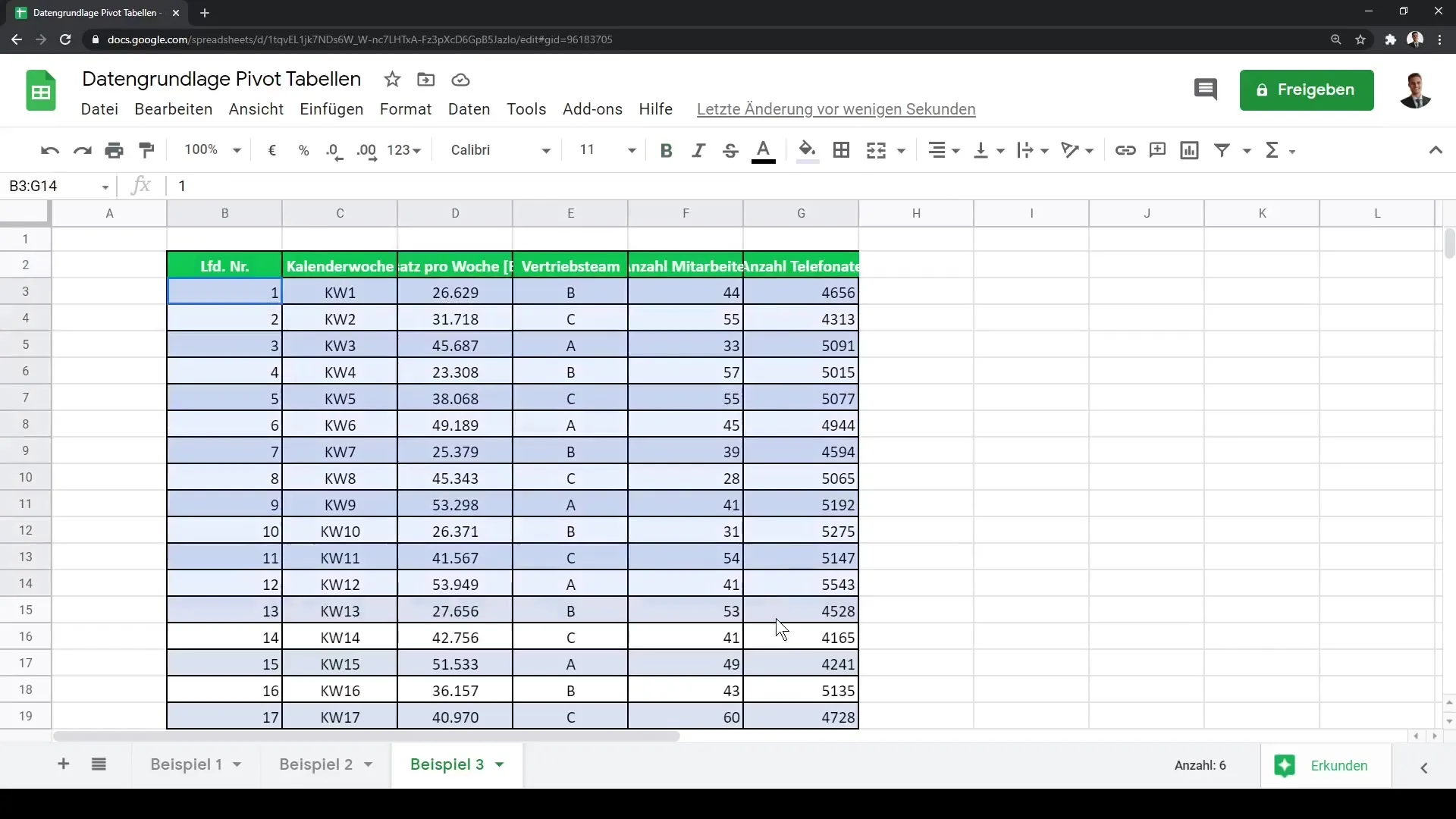Open filter views dropdown arrow
This screenshot has height=819, width=1456.
coord(1247,151)
